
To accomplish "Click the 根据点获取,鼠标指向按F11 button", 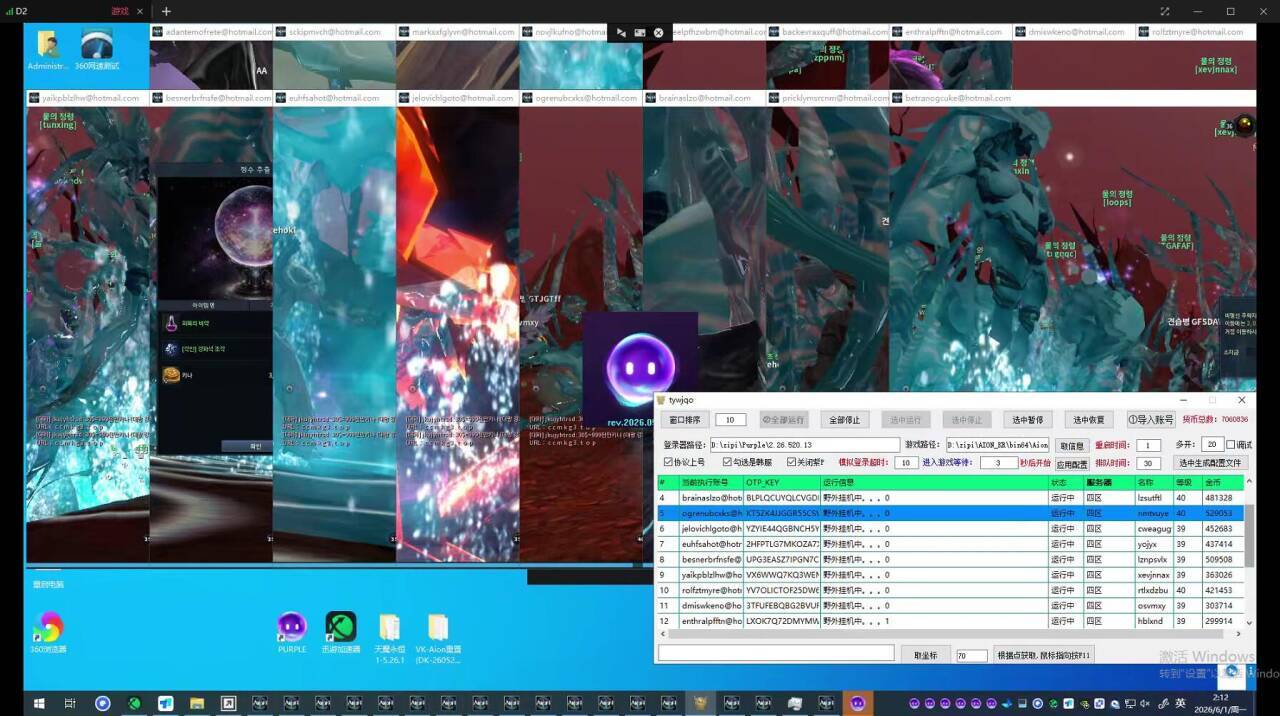I will (1044, 655).
